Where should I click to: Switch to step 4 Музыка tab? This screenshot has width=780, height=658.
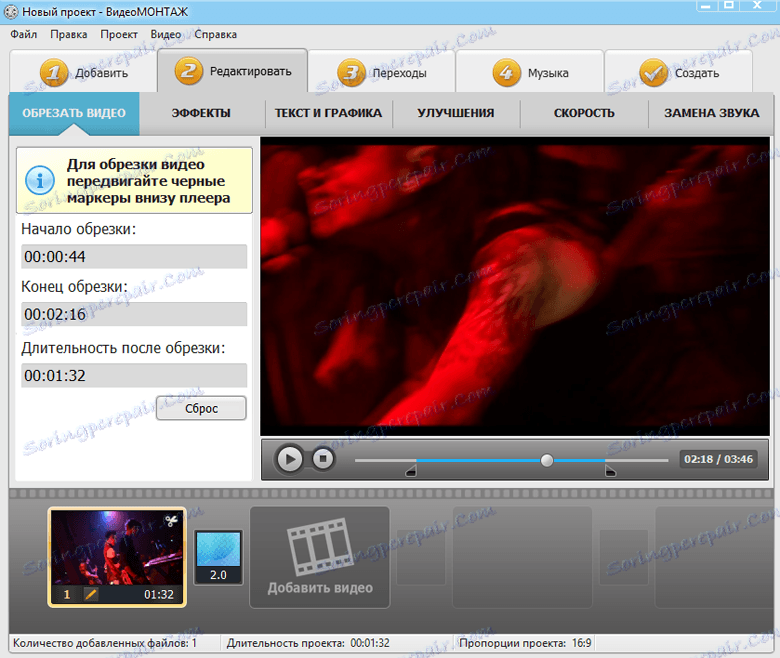(530, 72)
